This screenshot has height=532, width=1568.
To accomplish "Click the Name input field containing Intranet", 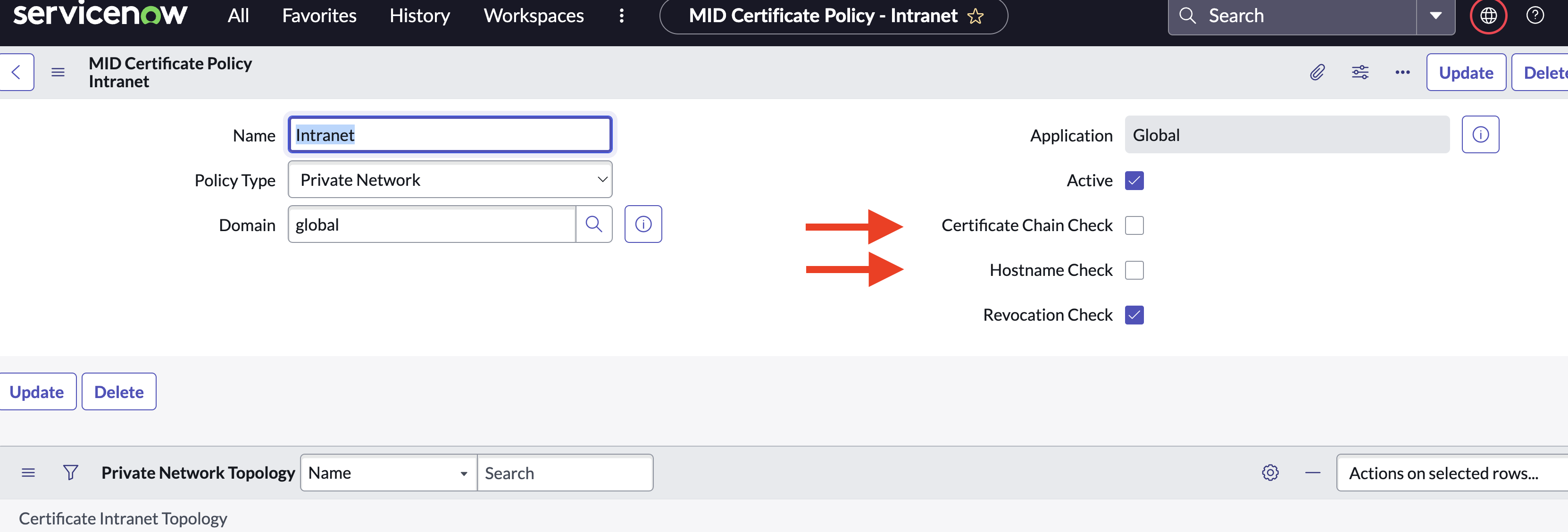I will pyautogui.click(x=450, y=134).
